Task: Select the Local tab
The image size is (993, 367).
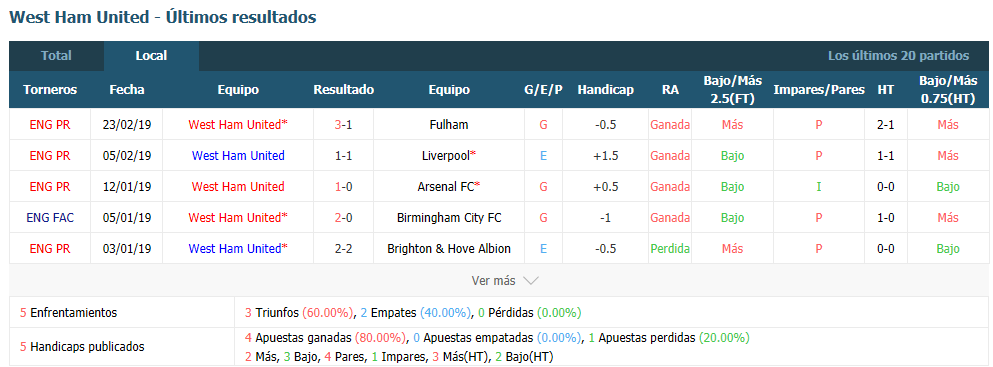Action: (x=151, y=56)
